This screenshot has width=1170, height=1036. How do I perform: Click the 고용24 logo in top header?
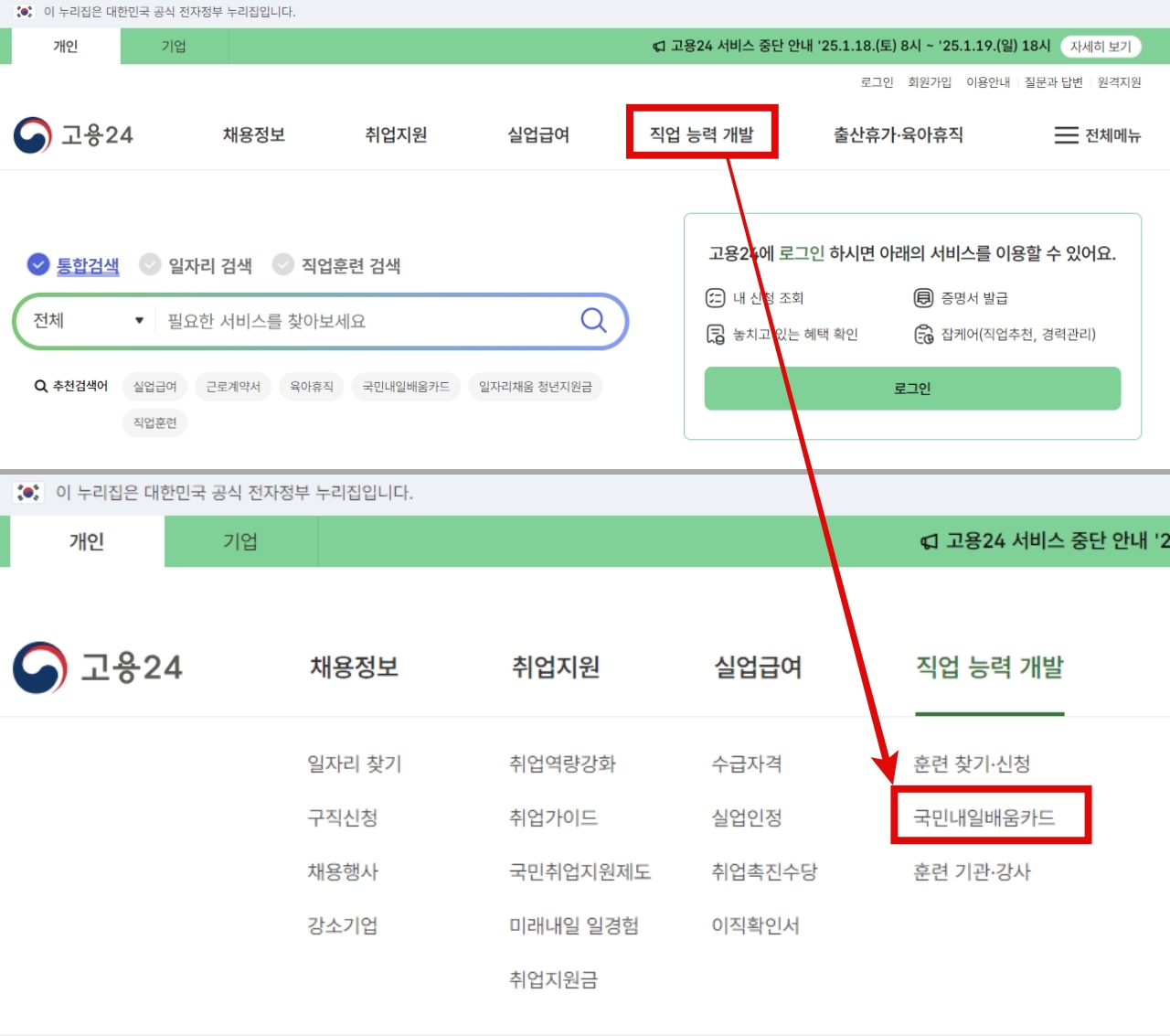click(x=73, y=135)
